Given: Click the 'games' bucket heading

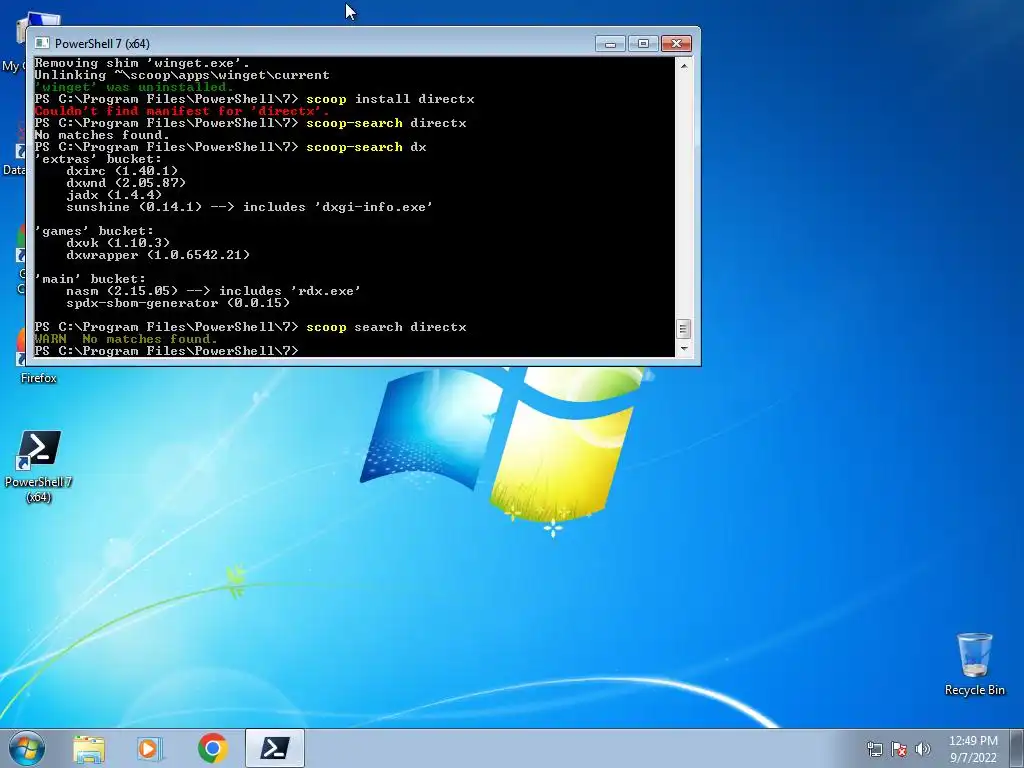Looking at the screenshot, I should pos(94,231).
